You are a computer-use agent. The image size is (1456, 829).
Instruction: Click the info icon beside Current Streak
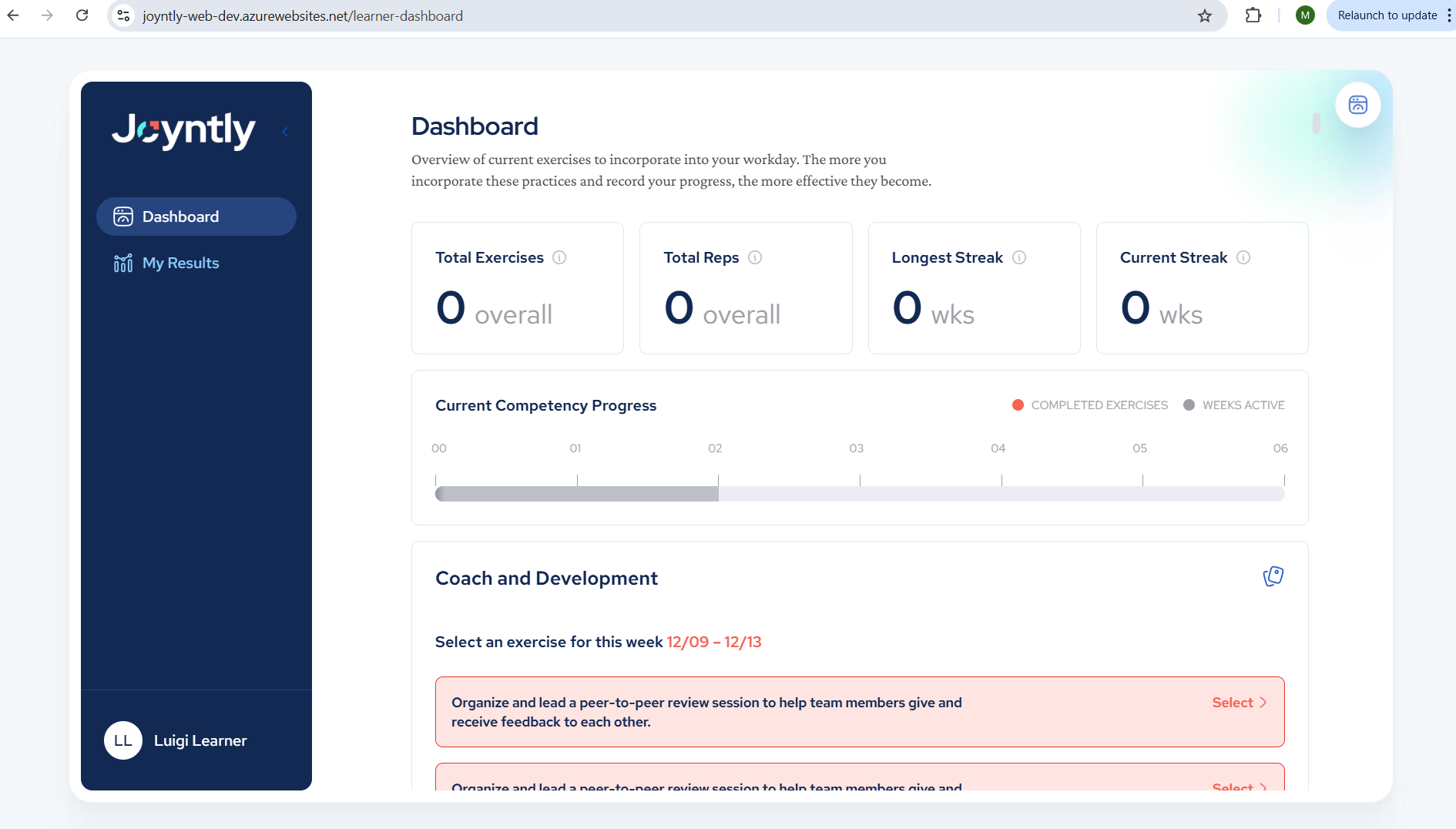[1243, 257]
